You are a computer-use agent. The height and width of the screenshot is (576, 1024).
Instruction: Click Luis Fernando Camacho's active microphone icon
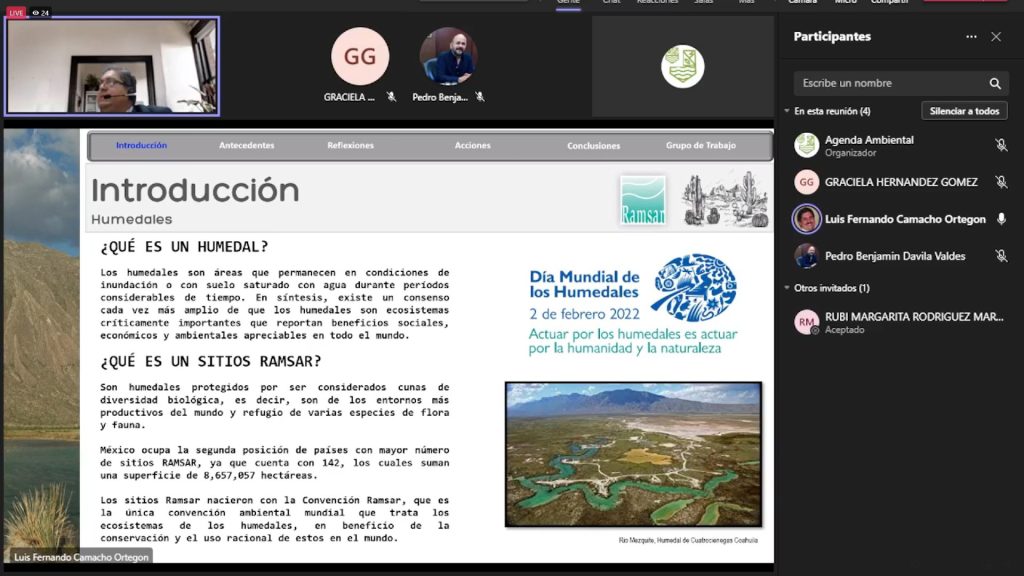tap(1001, 219)
